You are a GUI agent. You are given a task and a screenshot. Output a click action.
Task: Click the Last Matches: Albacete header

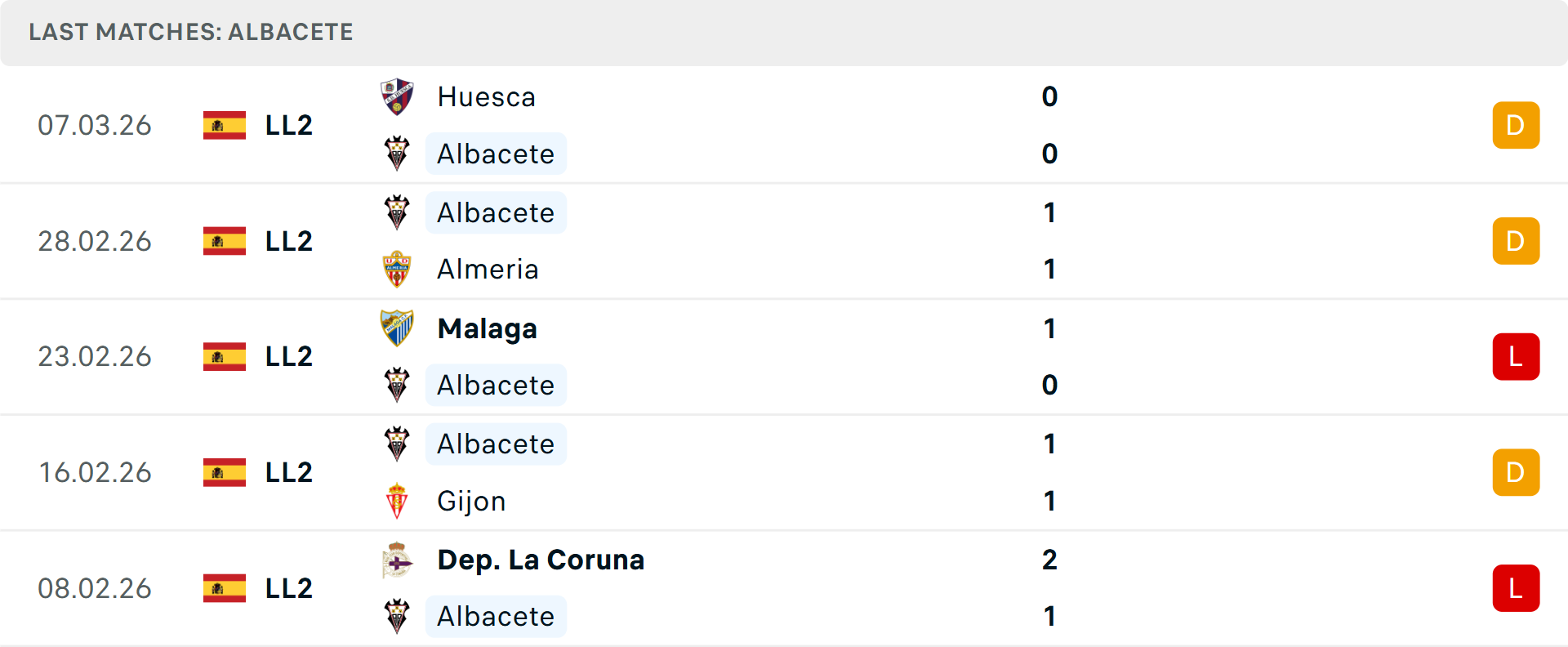[x=191, y=32]
